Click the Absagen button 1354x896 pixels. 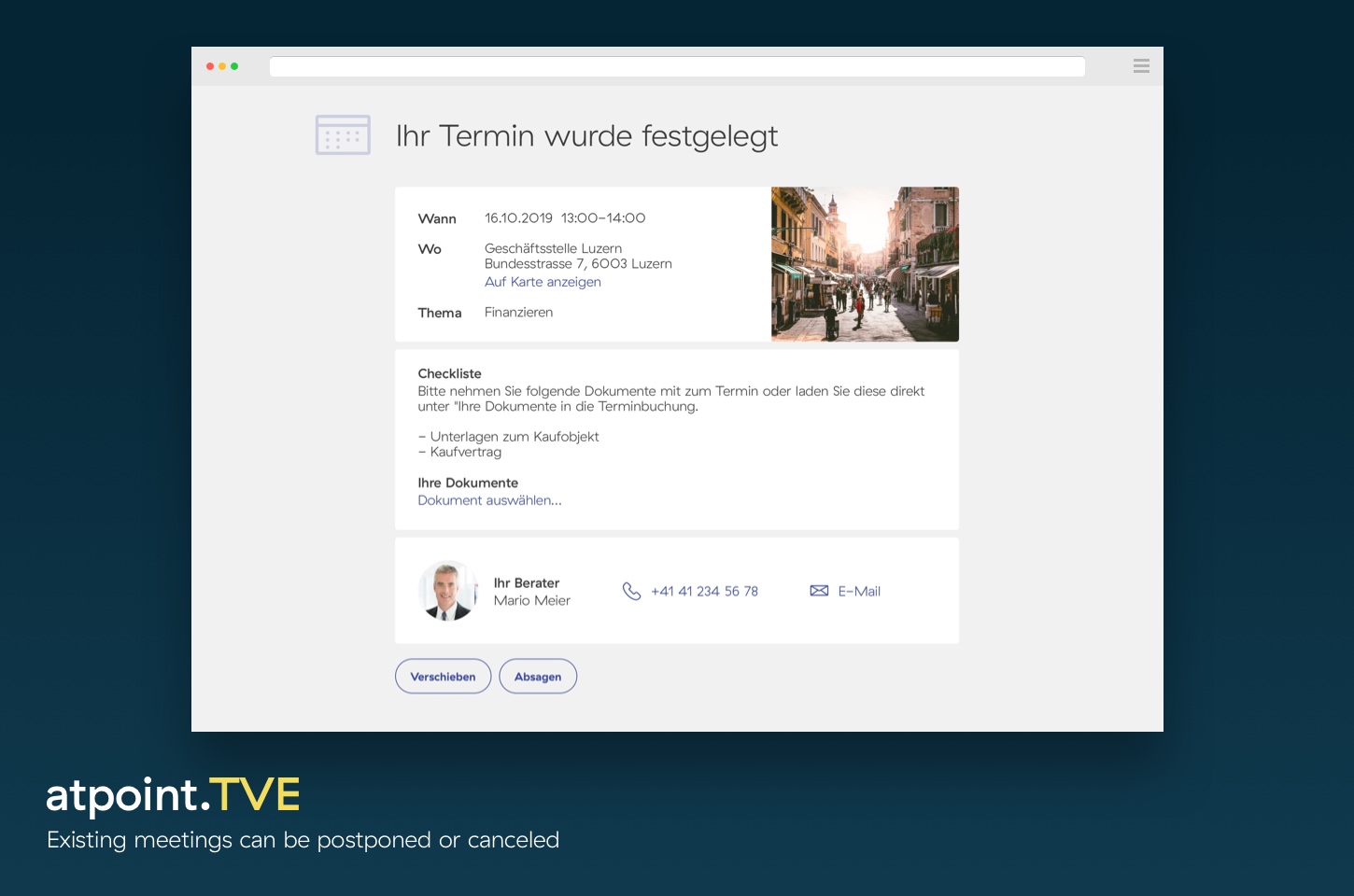pos(538,677)
